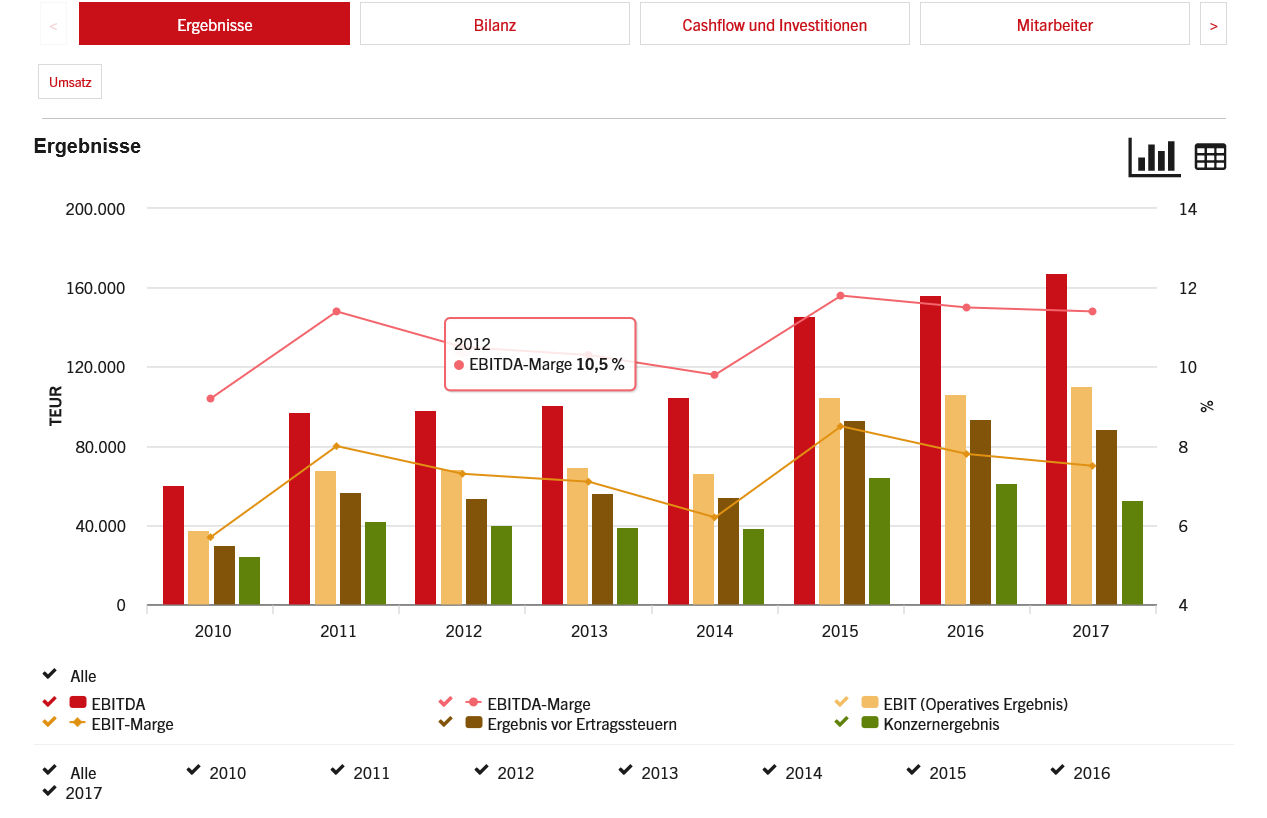Image resolution: width=1267 pixels, height=818 pixels.
Task: Switch to the table view icon
Action: (x=1210, y=156)
